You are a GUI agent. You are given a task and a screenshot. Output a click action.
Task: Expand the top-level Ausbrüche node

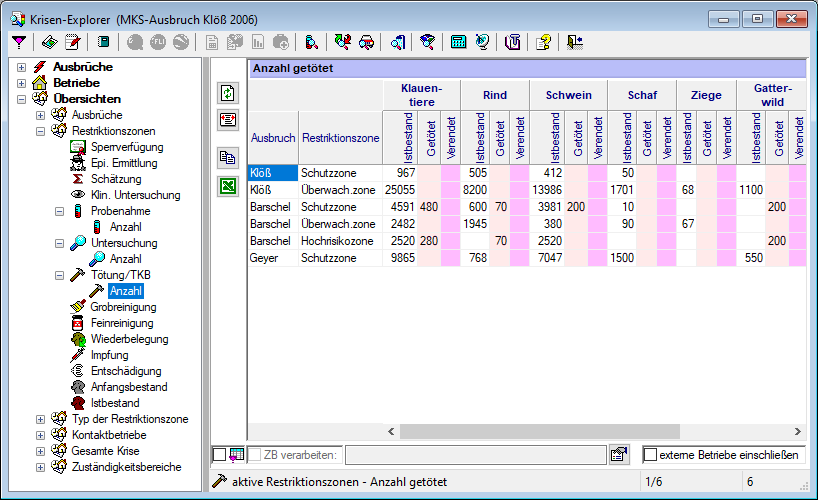coord(21,67)
